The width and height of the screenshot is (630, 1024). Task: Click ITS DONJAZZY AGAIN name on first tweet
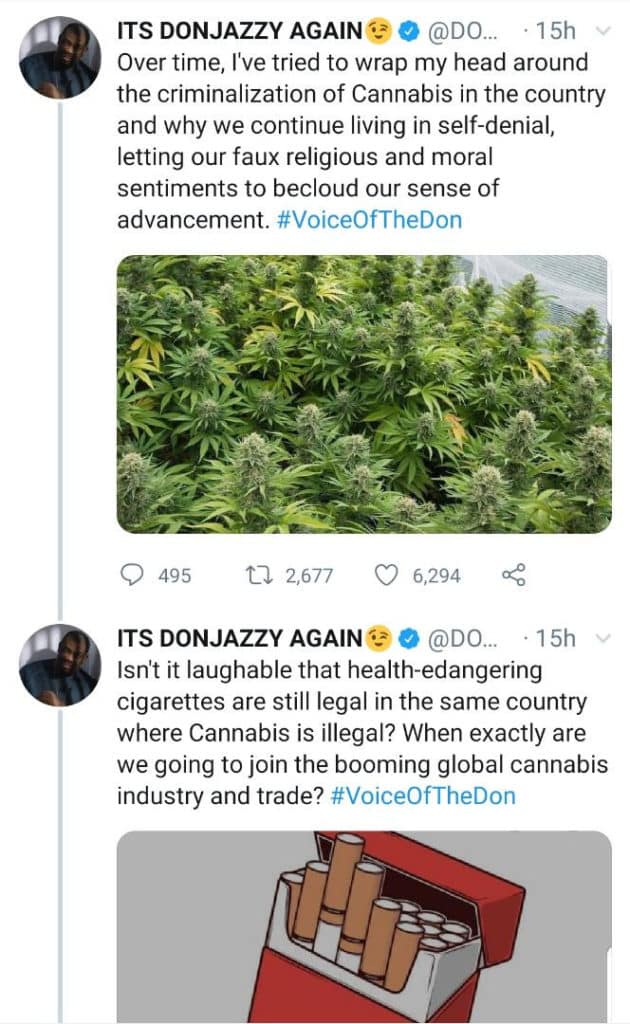(x=237, y=32)
